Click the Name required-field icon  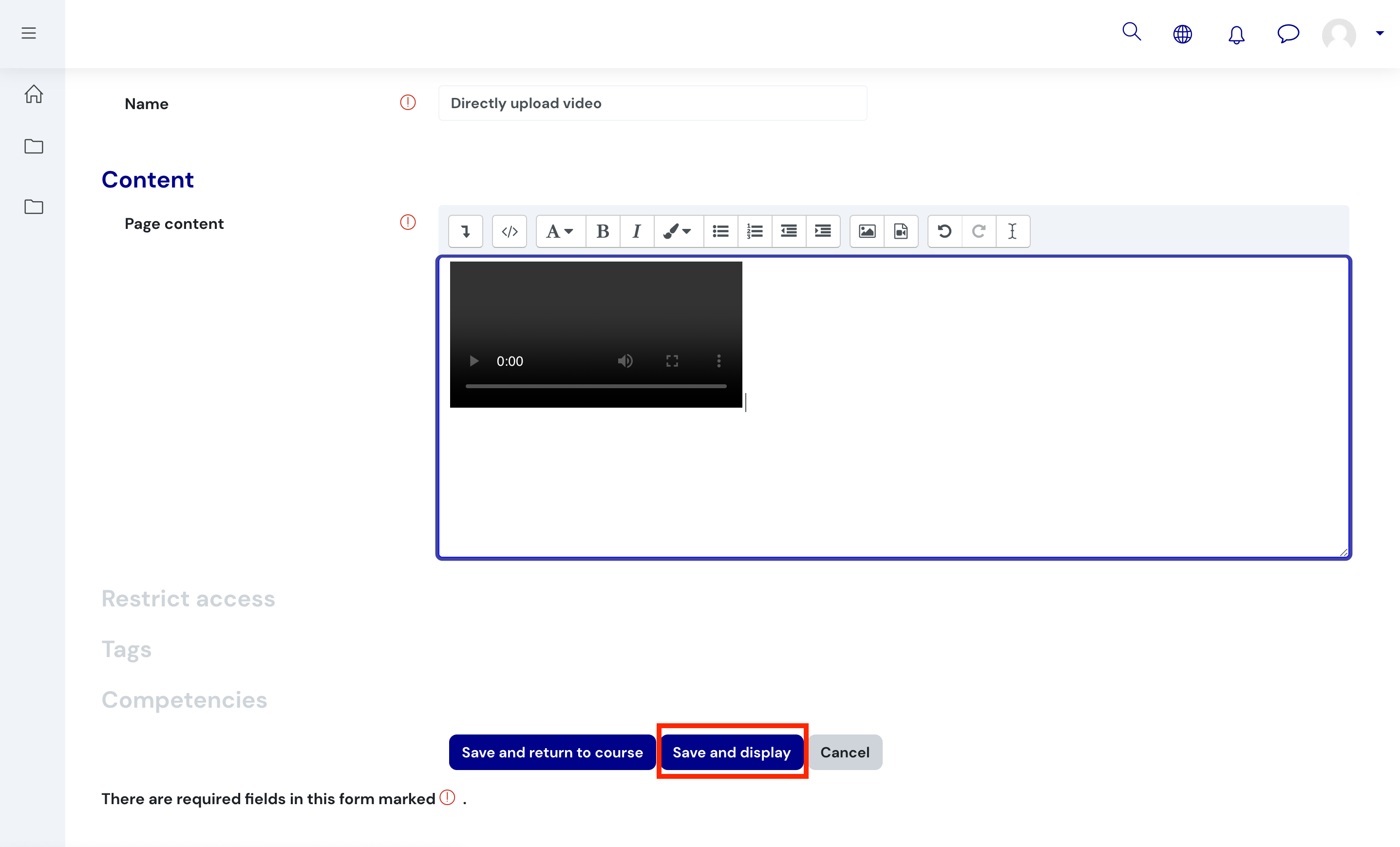(407, 102)
